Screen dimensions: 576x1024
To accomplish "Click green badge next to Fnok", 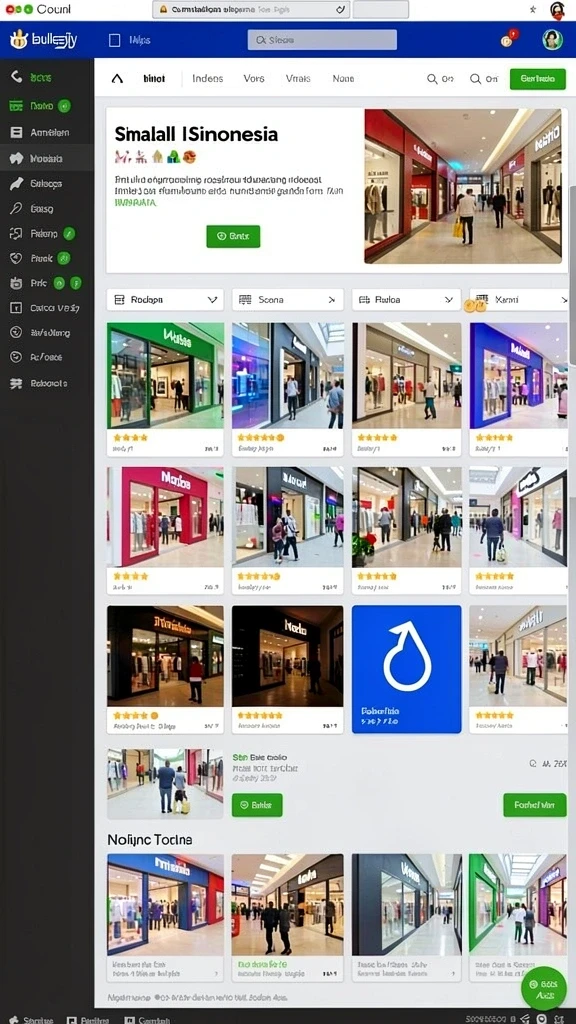I will pos(63,259).
